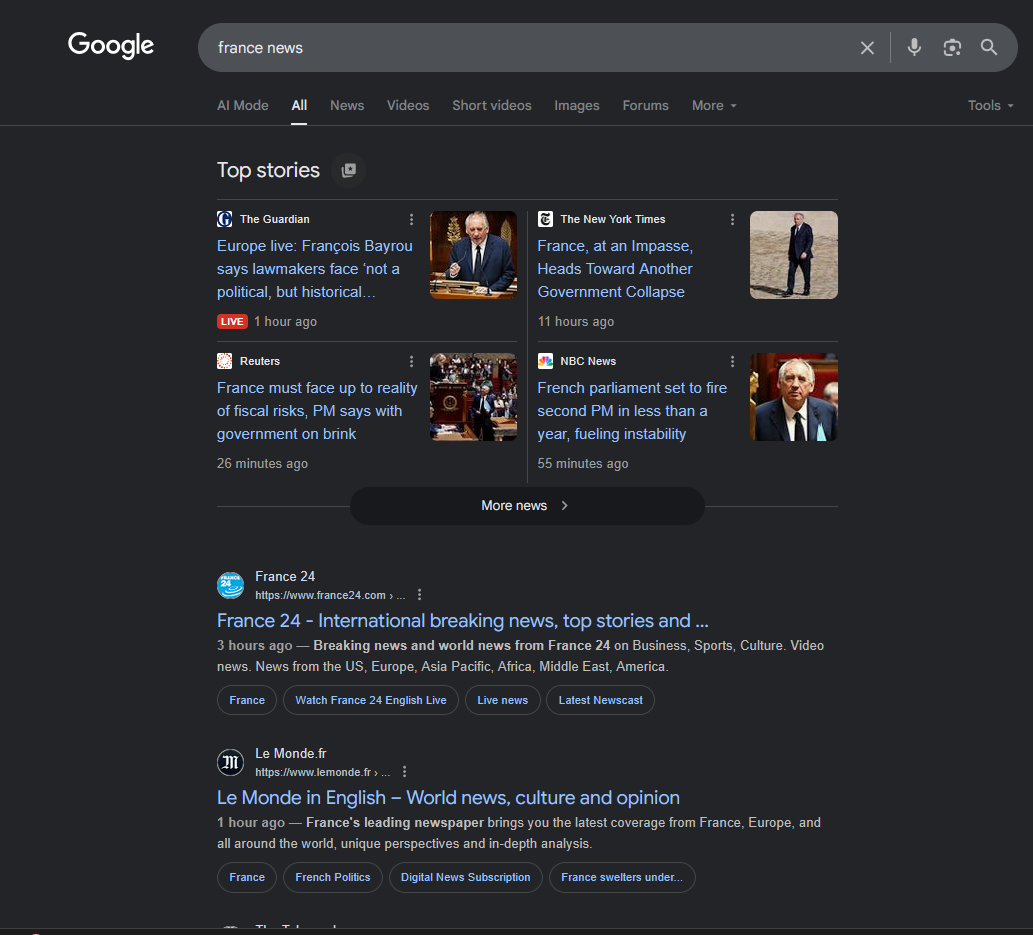
Task: Open the Short videos tab
Action: point(491,105)
